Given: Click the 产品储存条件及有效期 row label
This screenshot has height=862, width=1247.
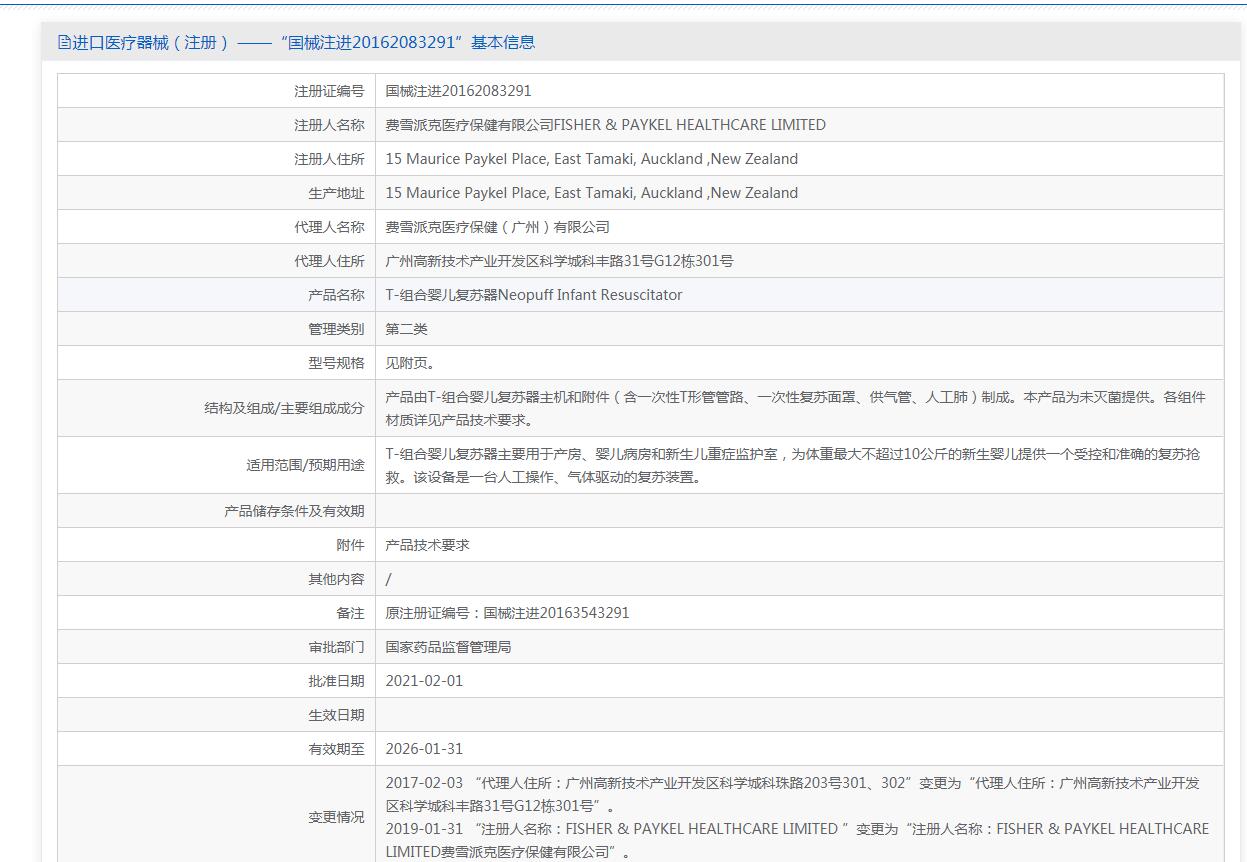Looking at the screenshot, I should (294, 511).
